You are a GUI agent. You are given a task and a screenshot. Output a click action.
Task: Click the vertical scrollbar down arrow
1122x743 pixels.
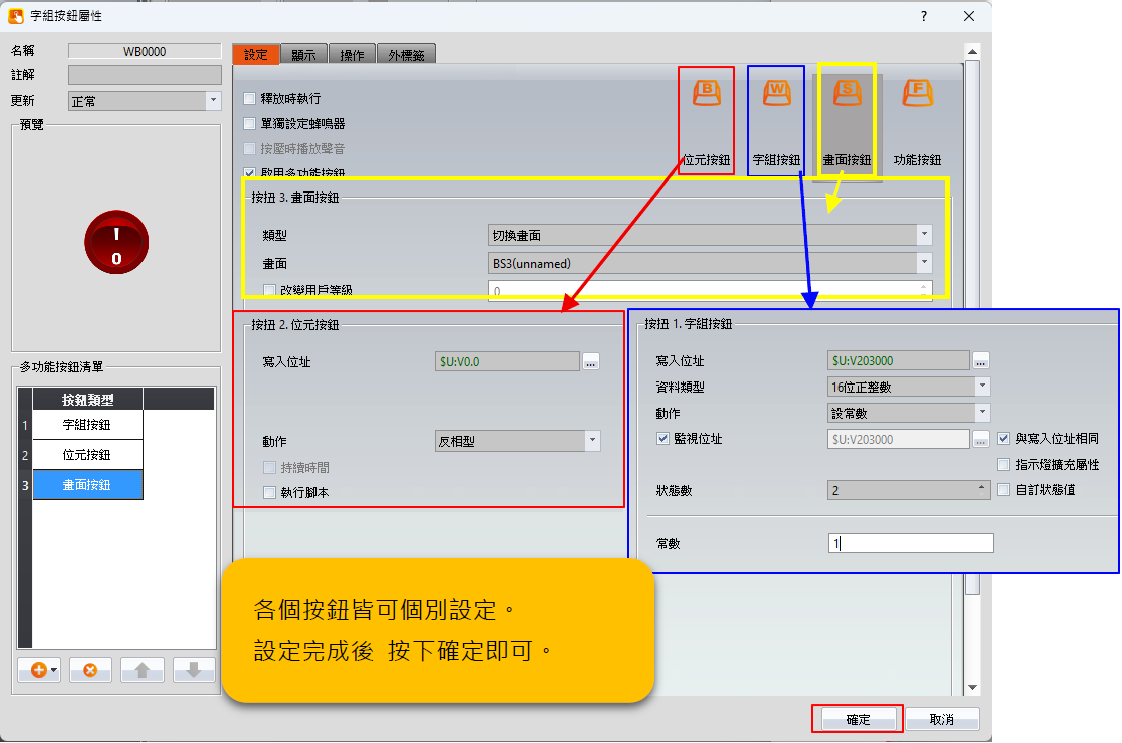971,688
